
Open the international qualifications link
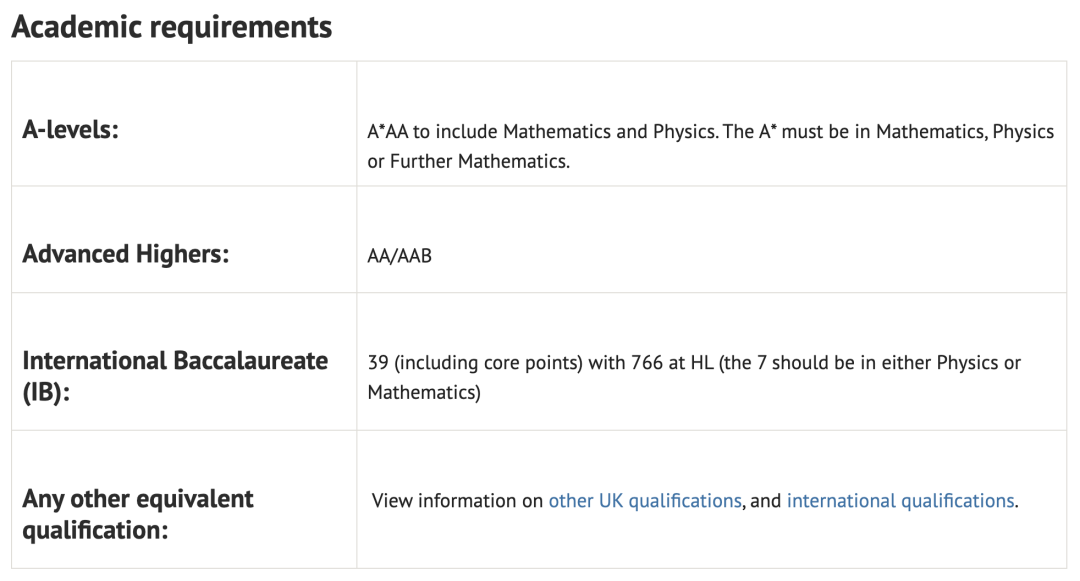(900, 501)
